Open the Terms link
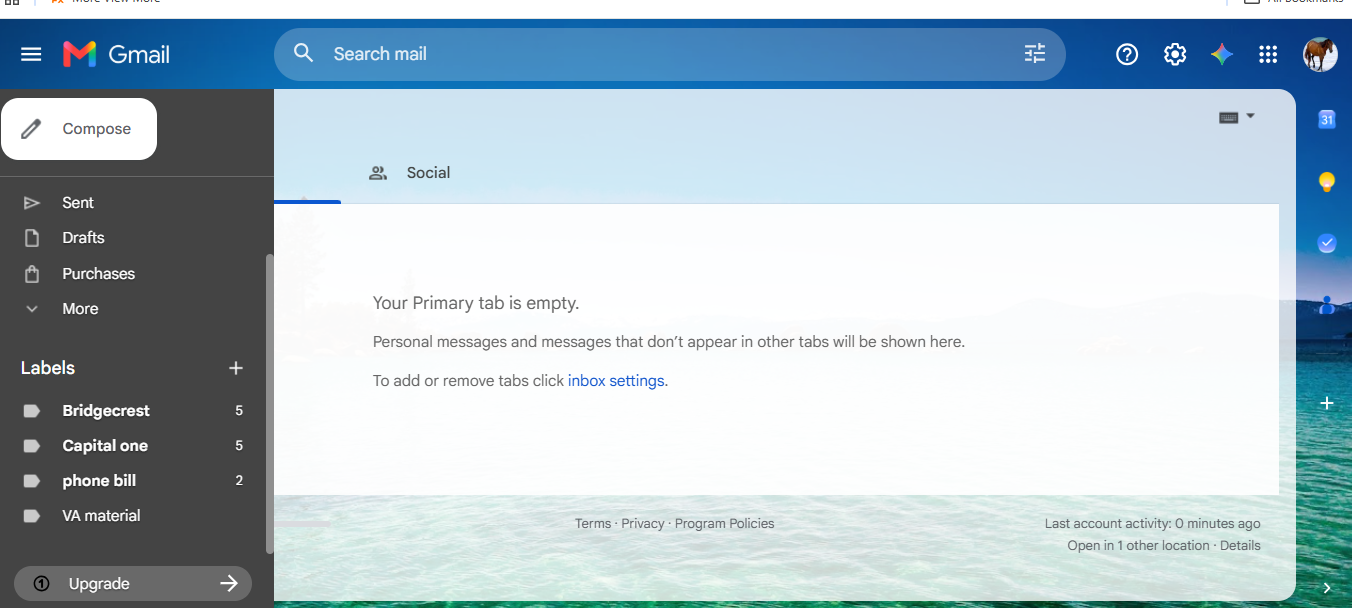 [x=593, y=523]
